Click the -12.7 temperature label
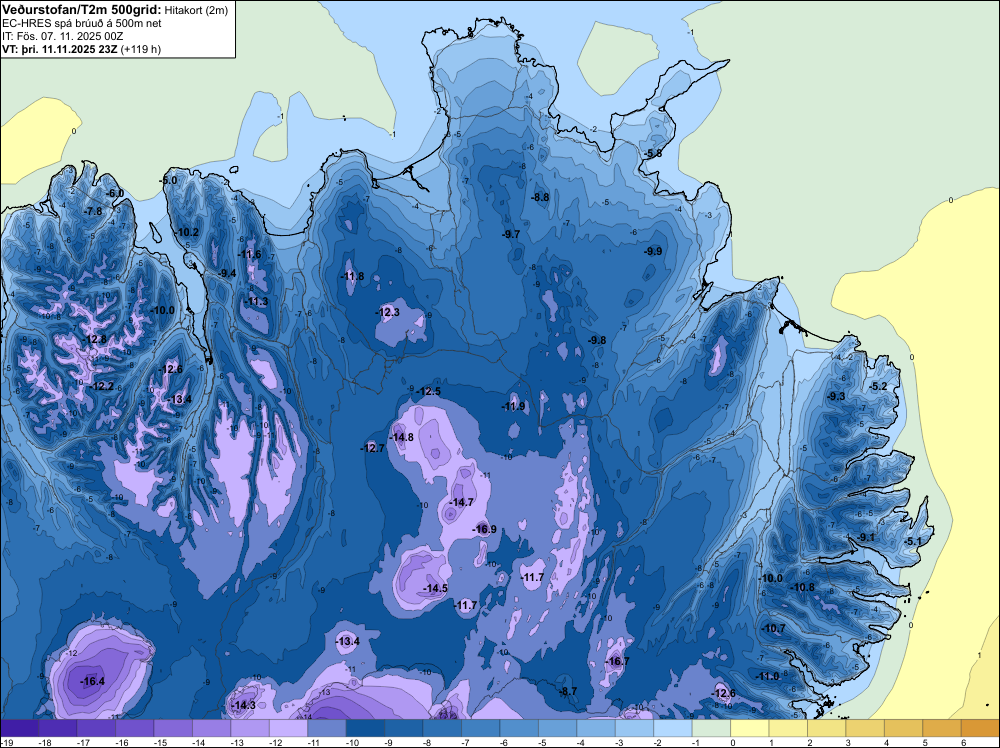 (372, 448)
